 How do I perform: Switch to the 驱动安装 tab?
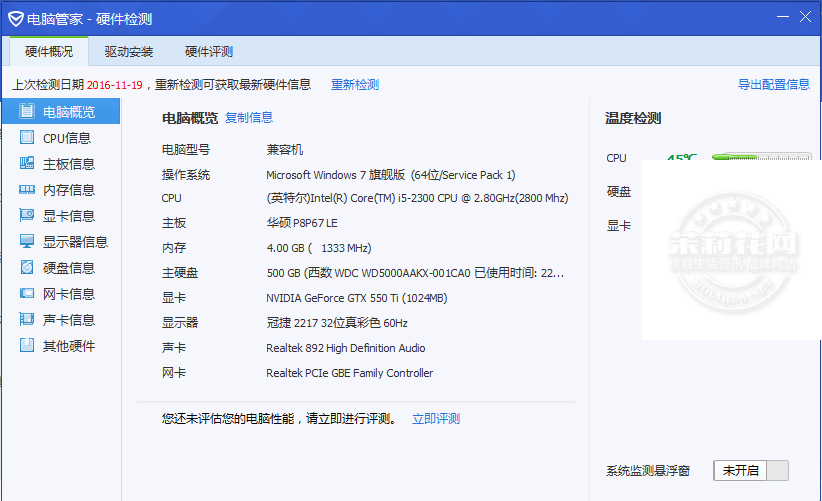coord(128,51)
